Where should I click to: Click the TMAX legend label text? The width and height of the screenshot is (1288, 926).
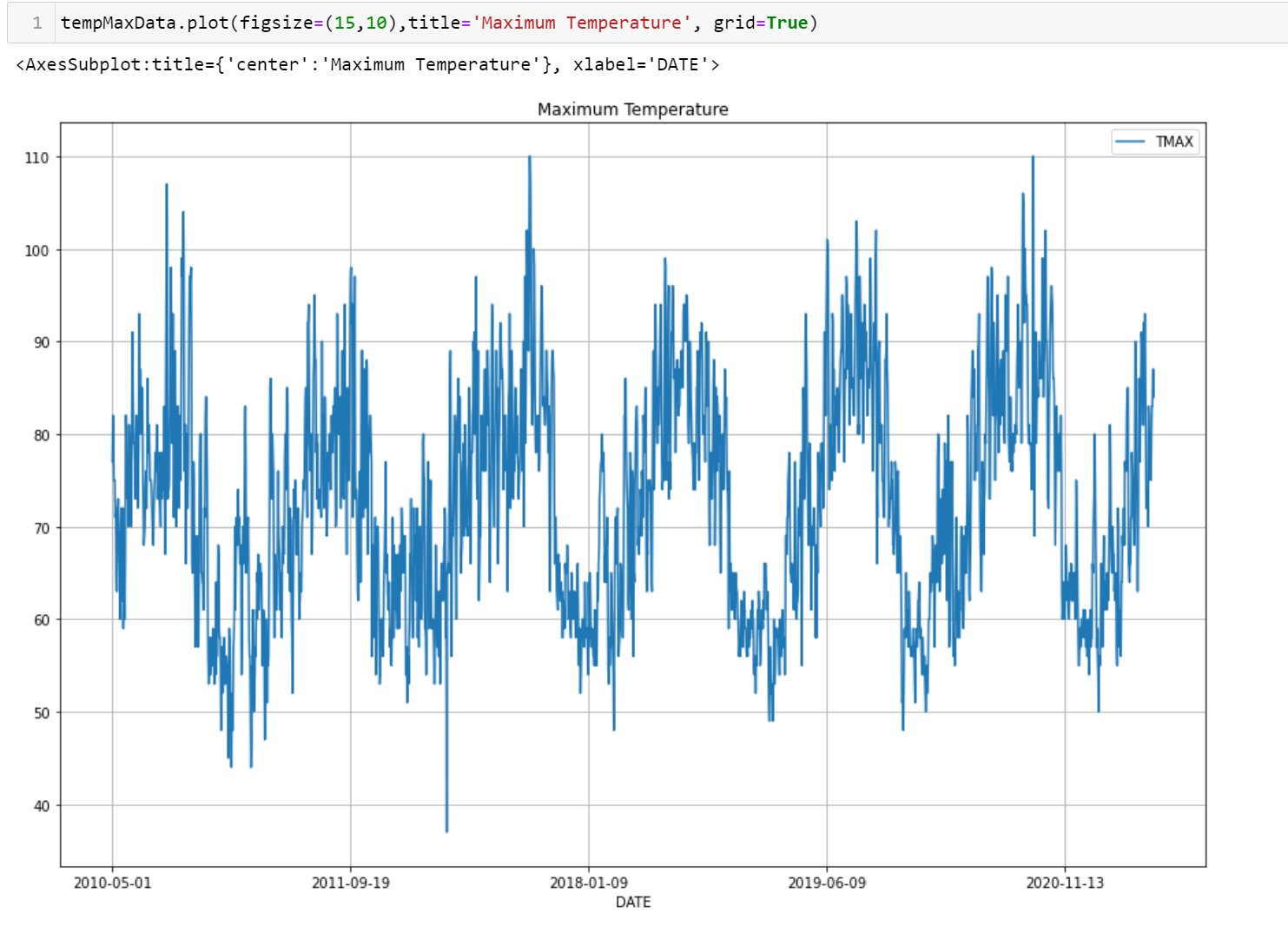[1174, 142]
